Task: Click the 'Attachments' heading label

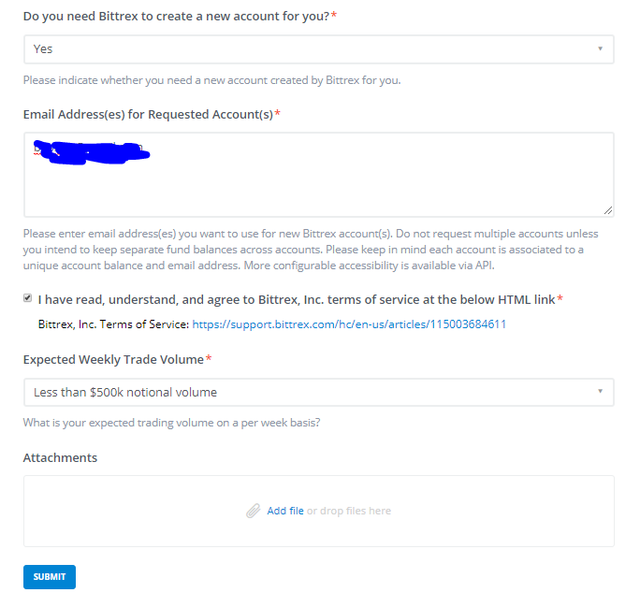Action: 60,457
